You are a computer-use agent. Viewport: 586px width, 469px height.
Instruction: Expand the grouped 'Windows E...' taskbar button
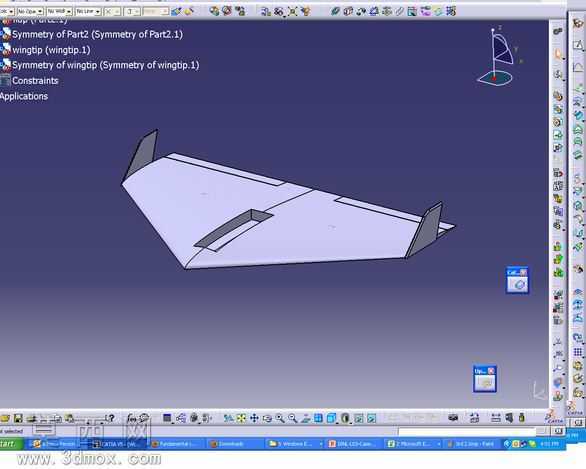click(x=295, y=444)
